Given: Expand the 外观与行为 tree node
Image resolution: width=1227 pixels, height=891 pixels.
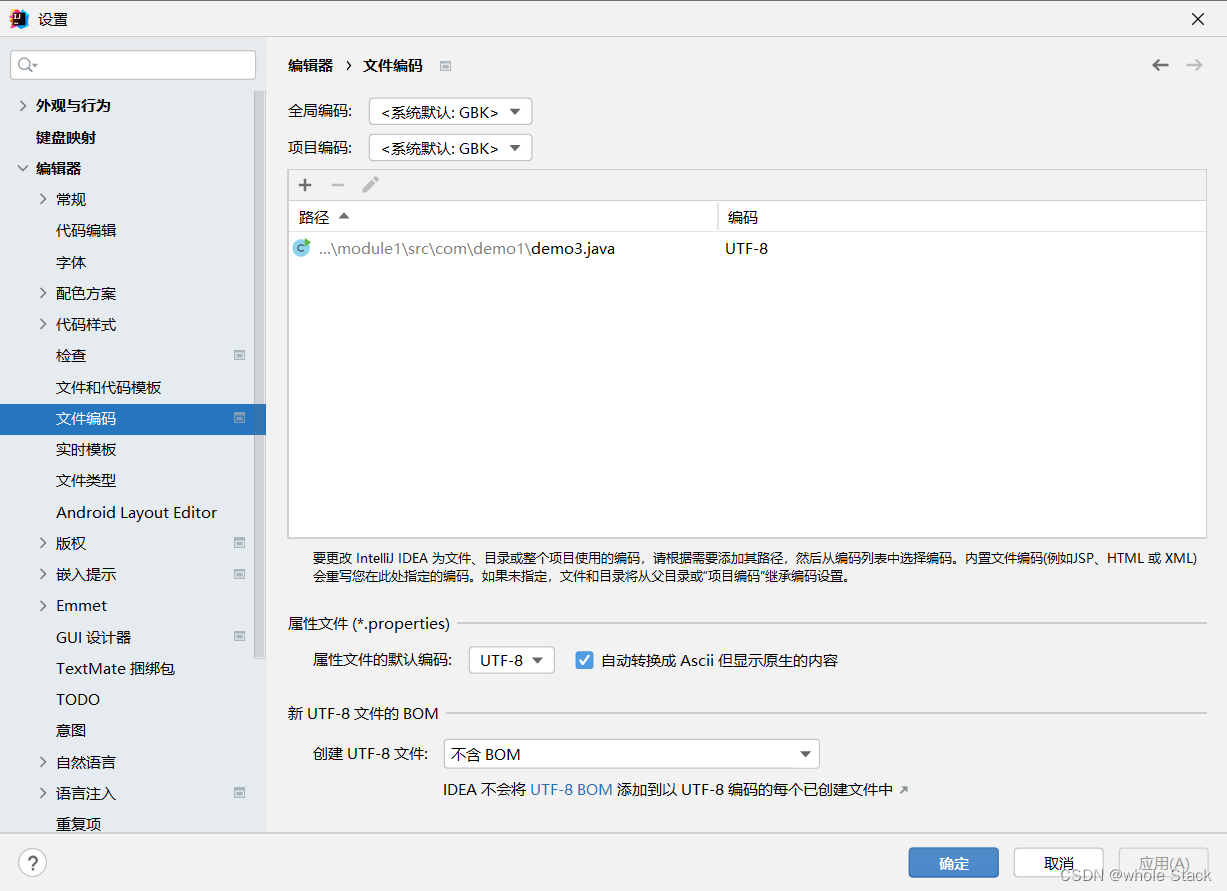Looking at the screenshot, I should [x=23, y=105].
